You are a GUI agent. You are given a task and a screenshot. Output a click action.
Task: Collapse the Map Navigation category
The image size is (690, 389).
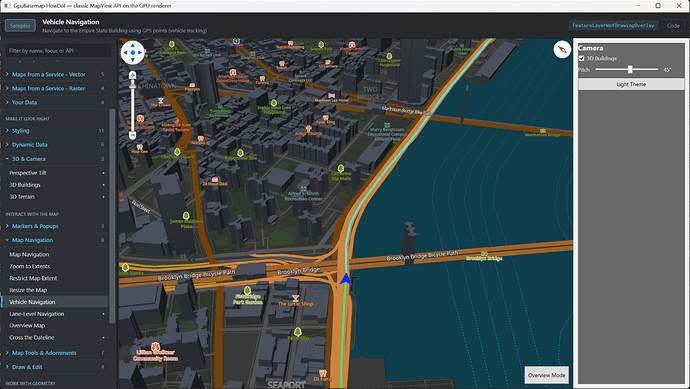click(55, 240)
